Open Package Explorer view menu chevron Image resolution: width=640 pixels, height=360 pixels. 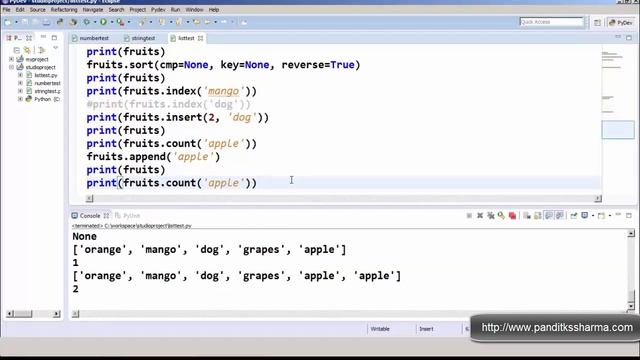coord(56,48)
